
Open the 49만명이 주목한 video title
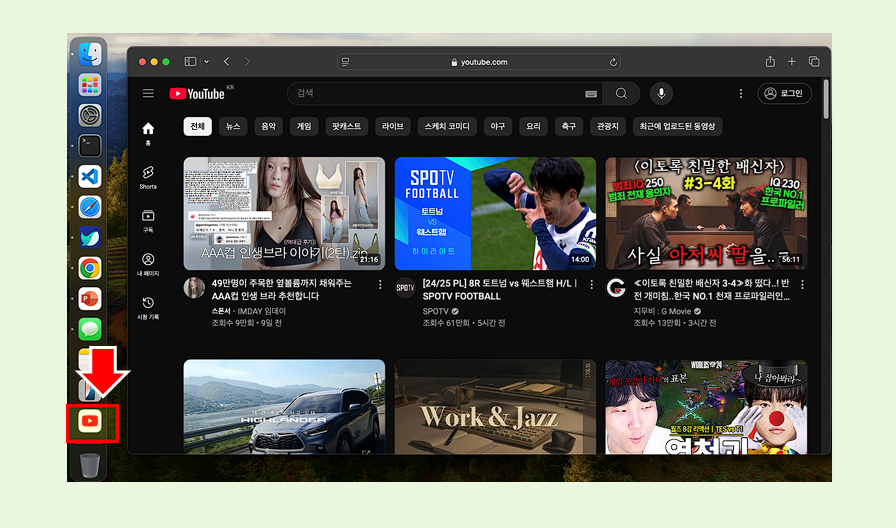pyautogui.click(x=281, y=290)
